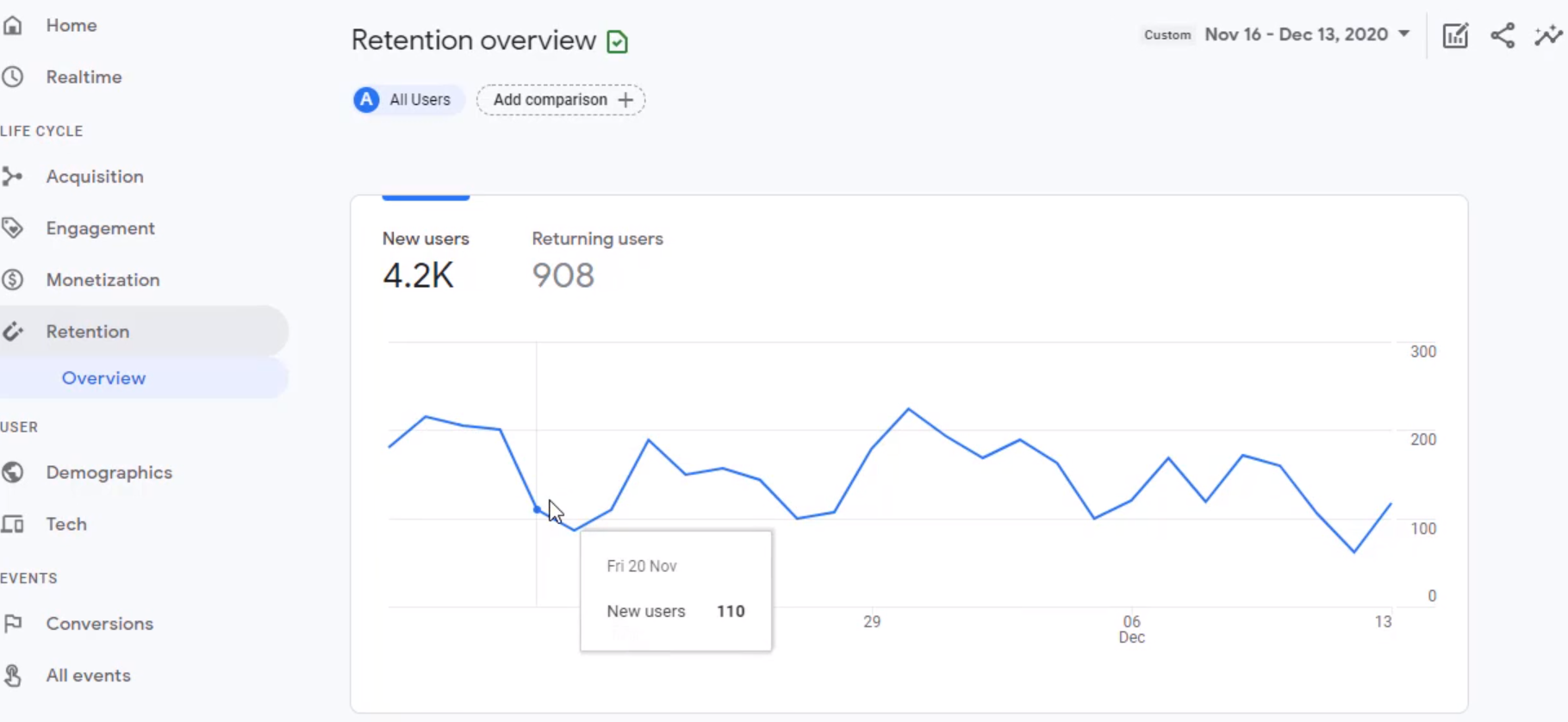The image size is (1568, 722).
Task: Click the Conversions flag icon
Action: coord(13,623)
